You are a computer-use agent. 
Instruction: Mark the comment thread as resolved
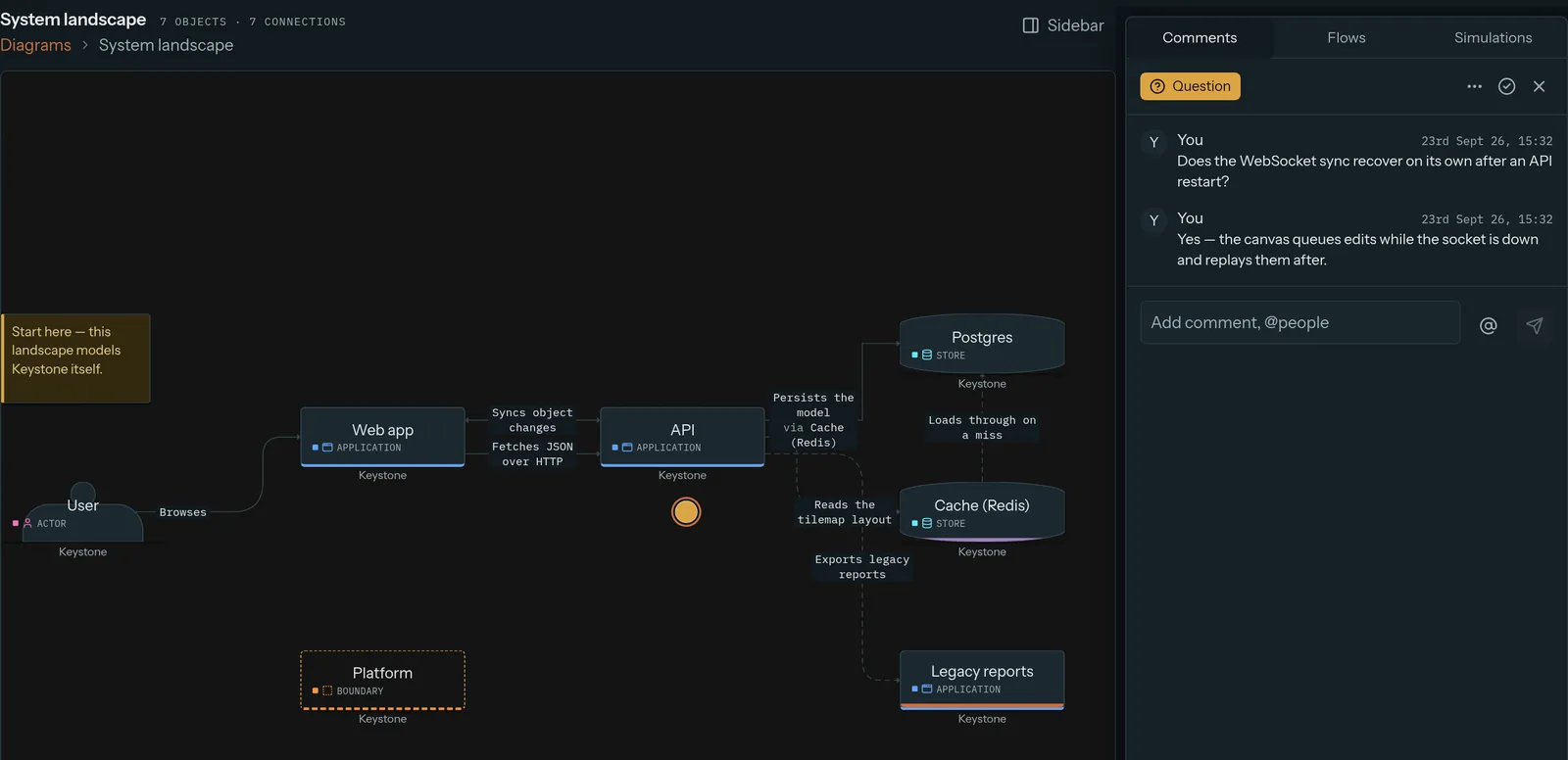point(1507,86)
